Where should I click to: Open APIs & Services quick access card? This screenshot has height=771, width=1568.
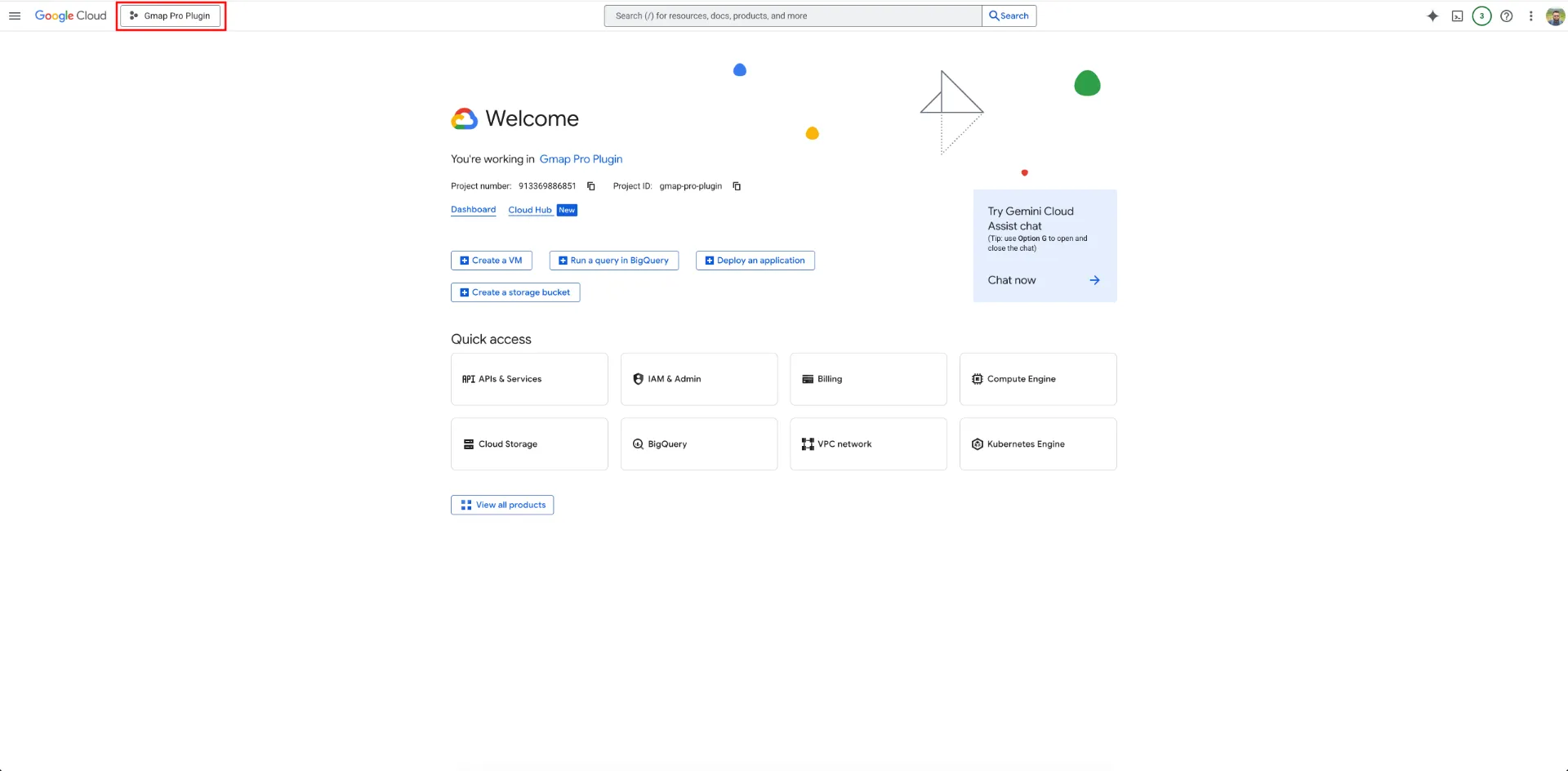pyautogui.click(x=529, y=379)
